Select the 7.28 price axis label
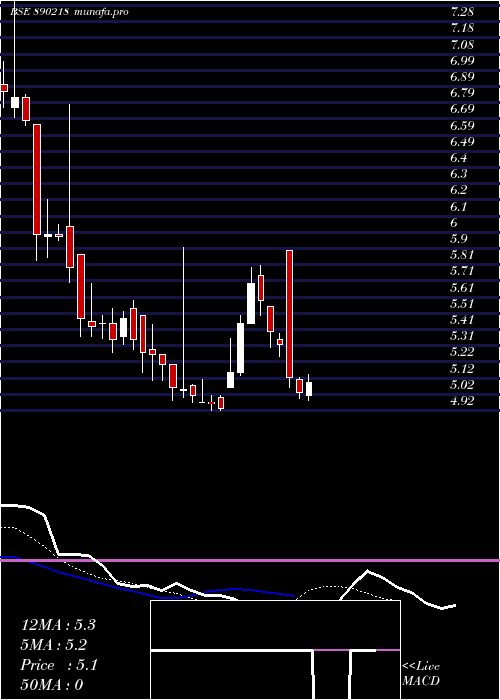 click(462, 12)
